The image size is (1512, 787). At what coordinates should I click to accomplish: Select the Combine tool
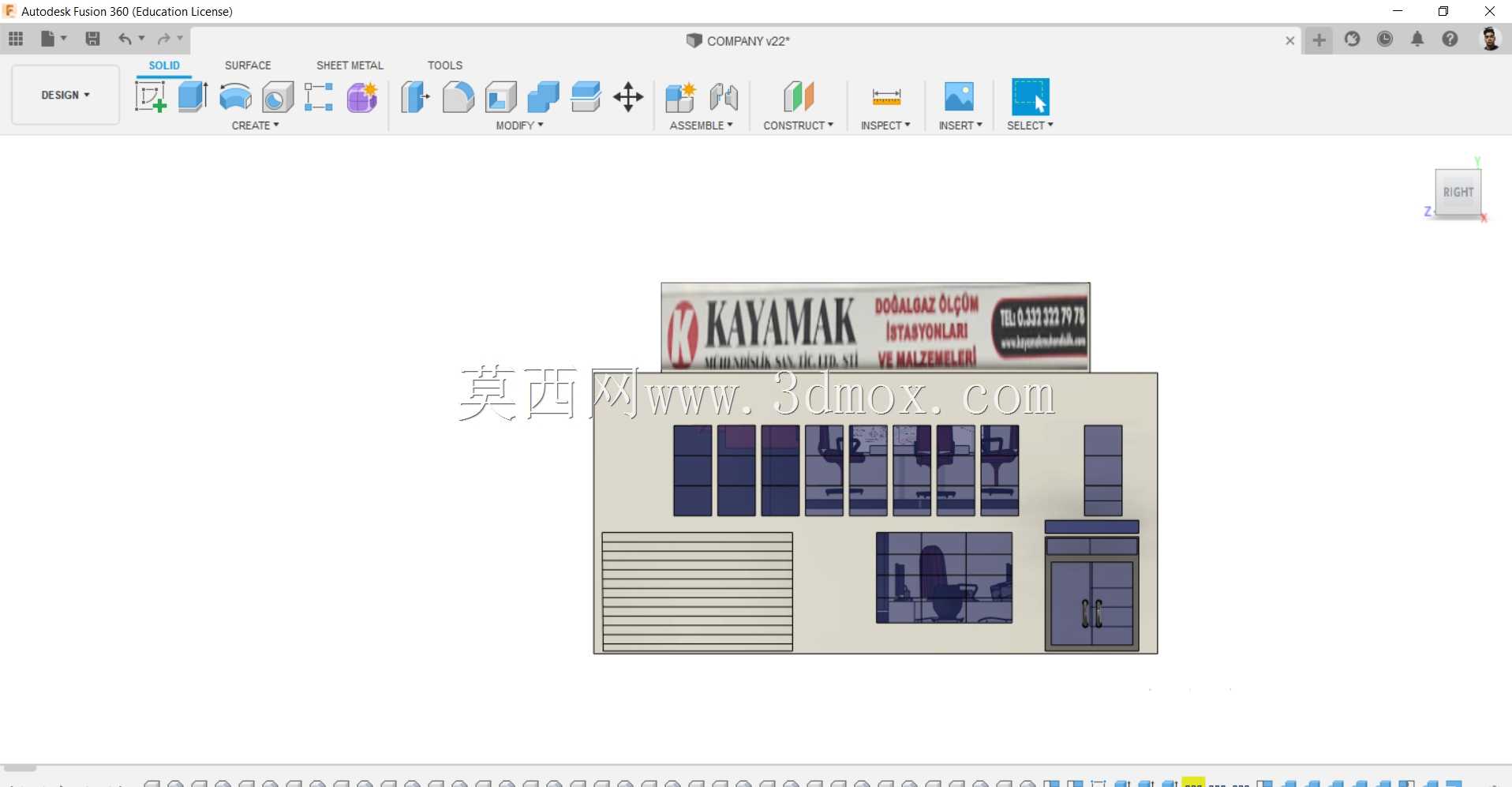click(x=543, y=97)
